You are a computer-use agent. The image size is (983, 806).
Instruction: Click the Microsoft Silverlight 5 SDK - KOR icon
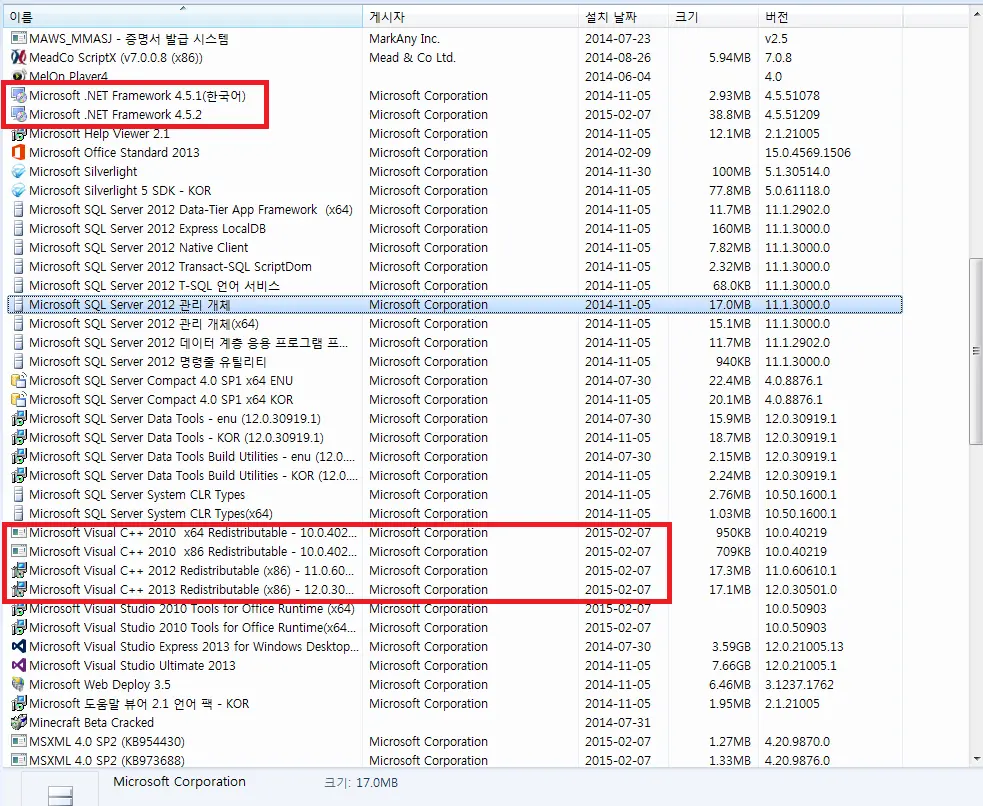click(x=19, y=191)
